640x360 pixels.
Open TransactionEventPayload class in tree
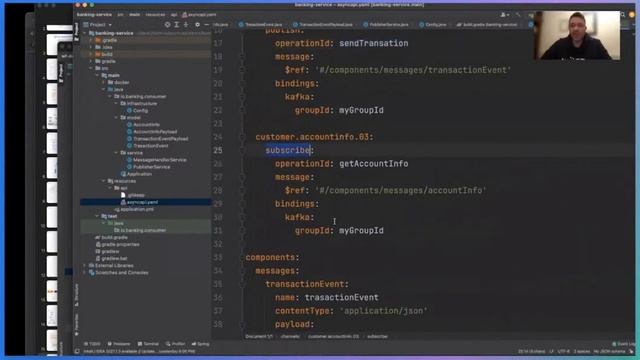[x=158, y=139]
